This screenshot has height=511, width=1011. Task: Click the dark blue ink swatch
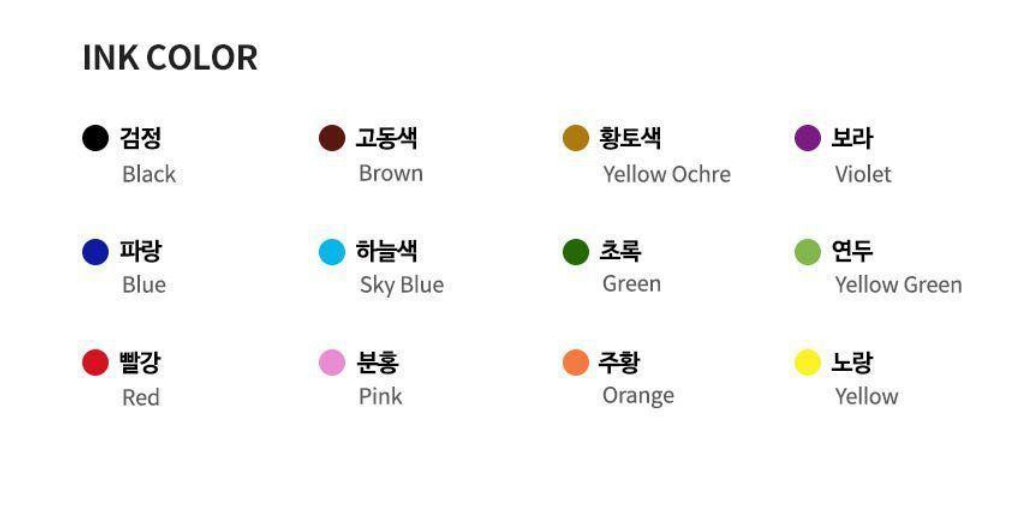(95, 251)
